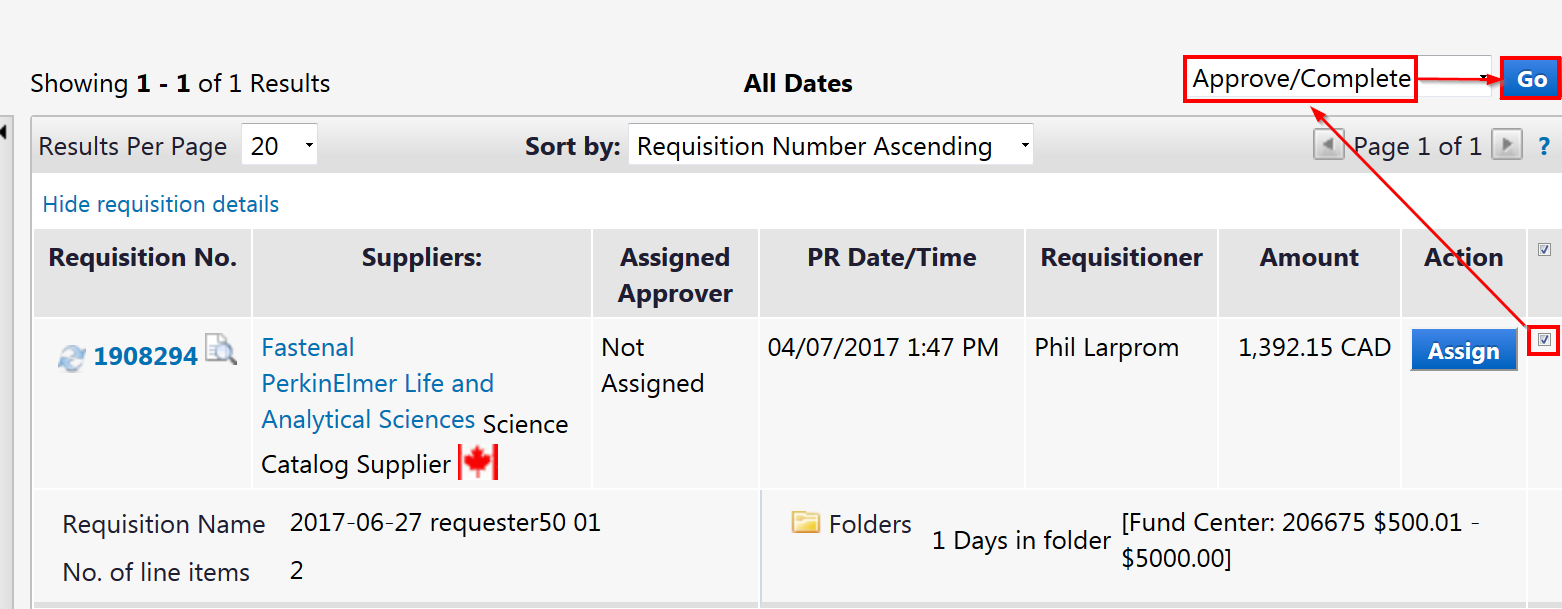Click the Canadian flag supplier icon
1562x609 pixels.
pos(478,462)
